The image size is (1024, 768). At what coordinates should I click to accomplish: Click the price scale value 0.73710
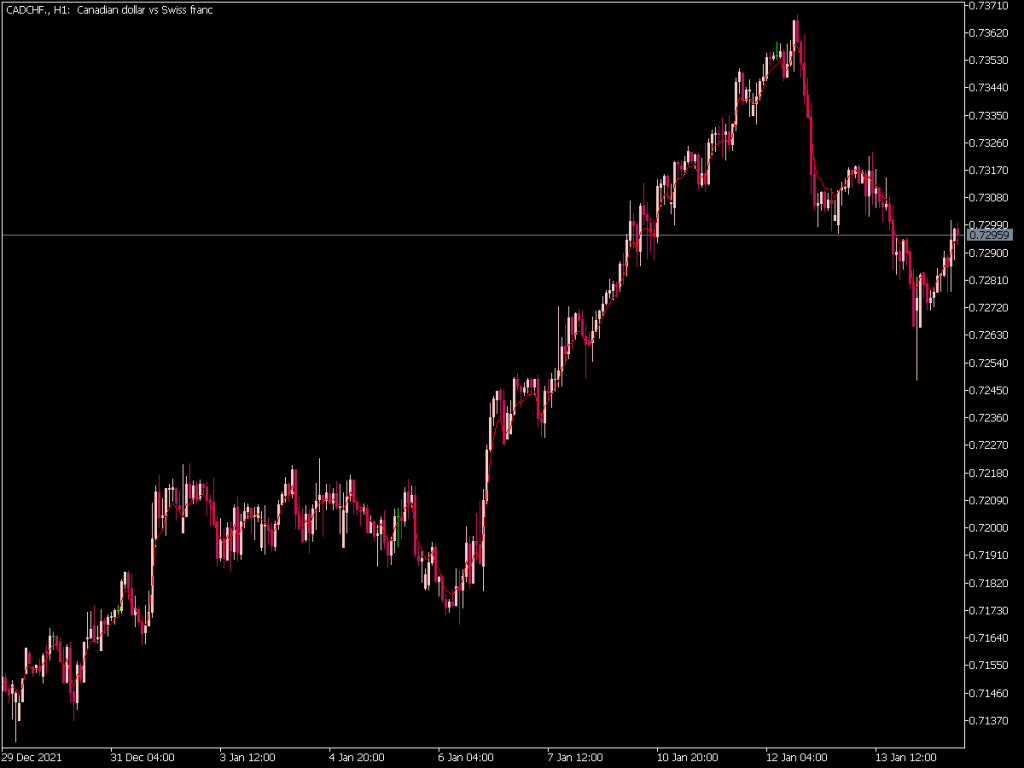(990, 7)
